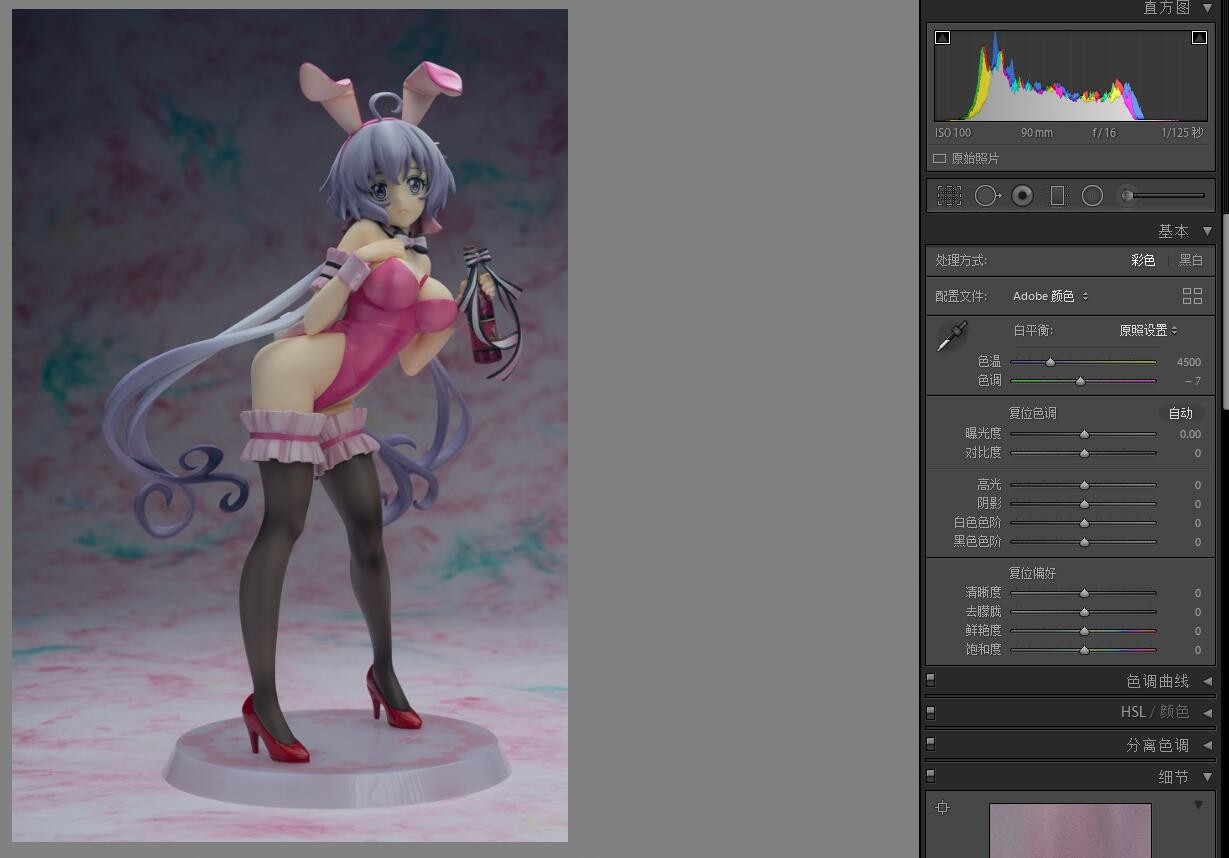Activate the Spot Removal tool
1229x858 pixels.
click(x=987, y=196)
